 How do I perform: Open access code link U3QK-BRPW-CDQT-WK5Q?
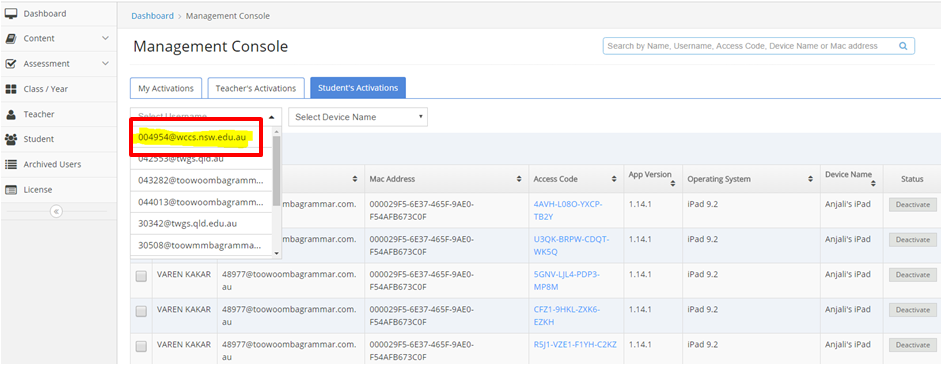tap(571, 246)
